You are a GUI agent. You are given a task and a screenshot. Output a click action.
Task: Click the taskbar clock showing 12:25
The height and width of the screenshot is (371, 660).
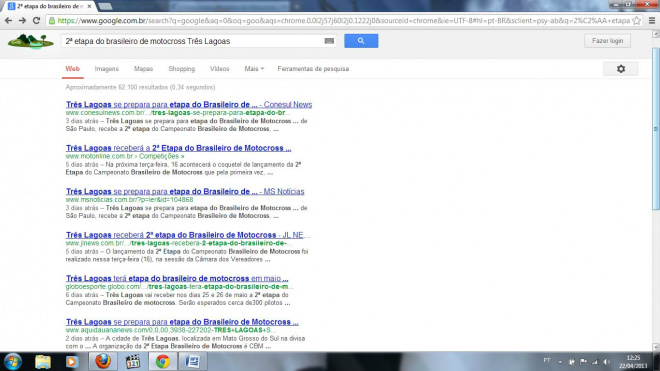tap(633, 362)
